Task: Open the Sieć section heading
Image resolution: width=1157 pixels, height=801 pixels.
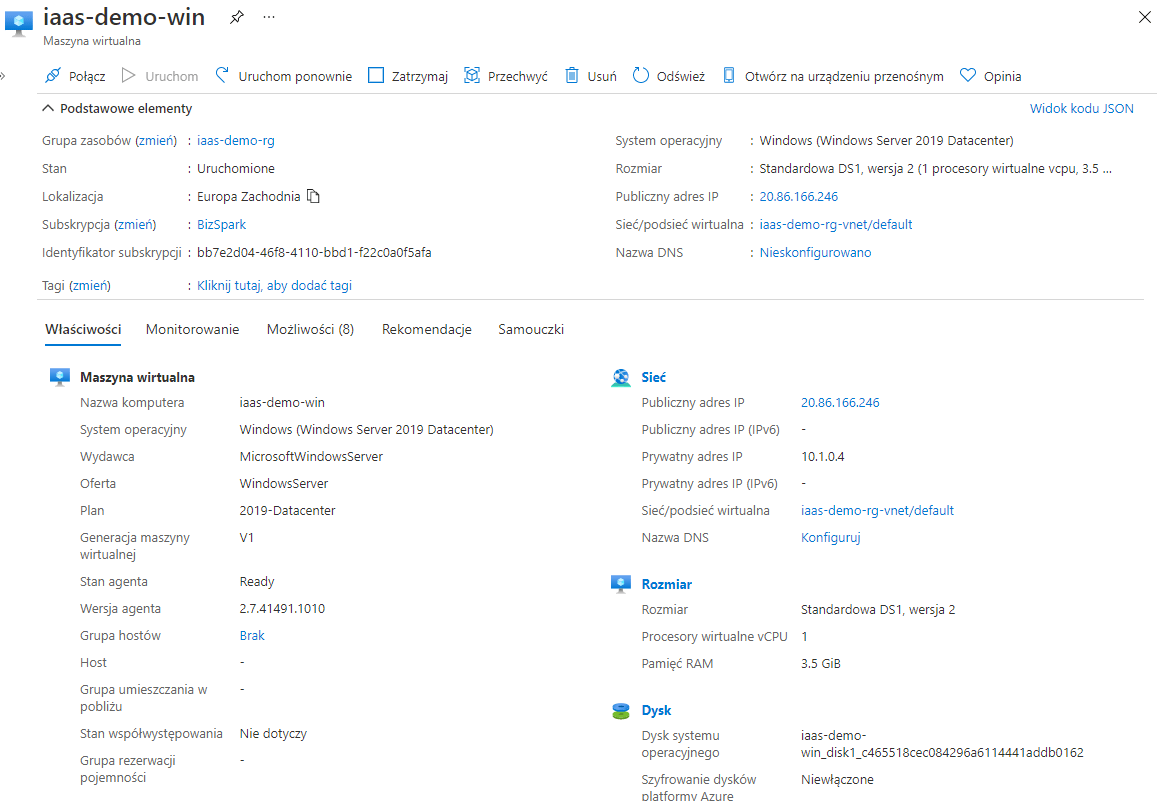Action: pyautogui.click(x=653, y=377)
